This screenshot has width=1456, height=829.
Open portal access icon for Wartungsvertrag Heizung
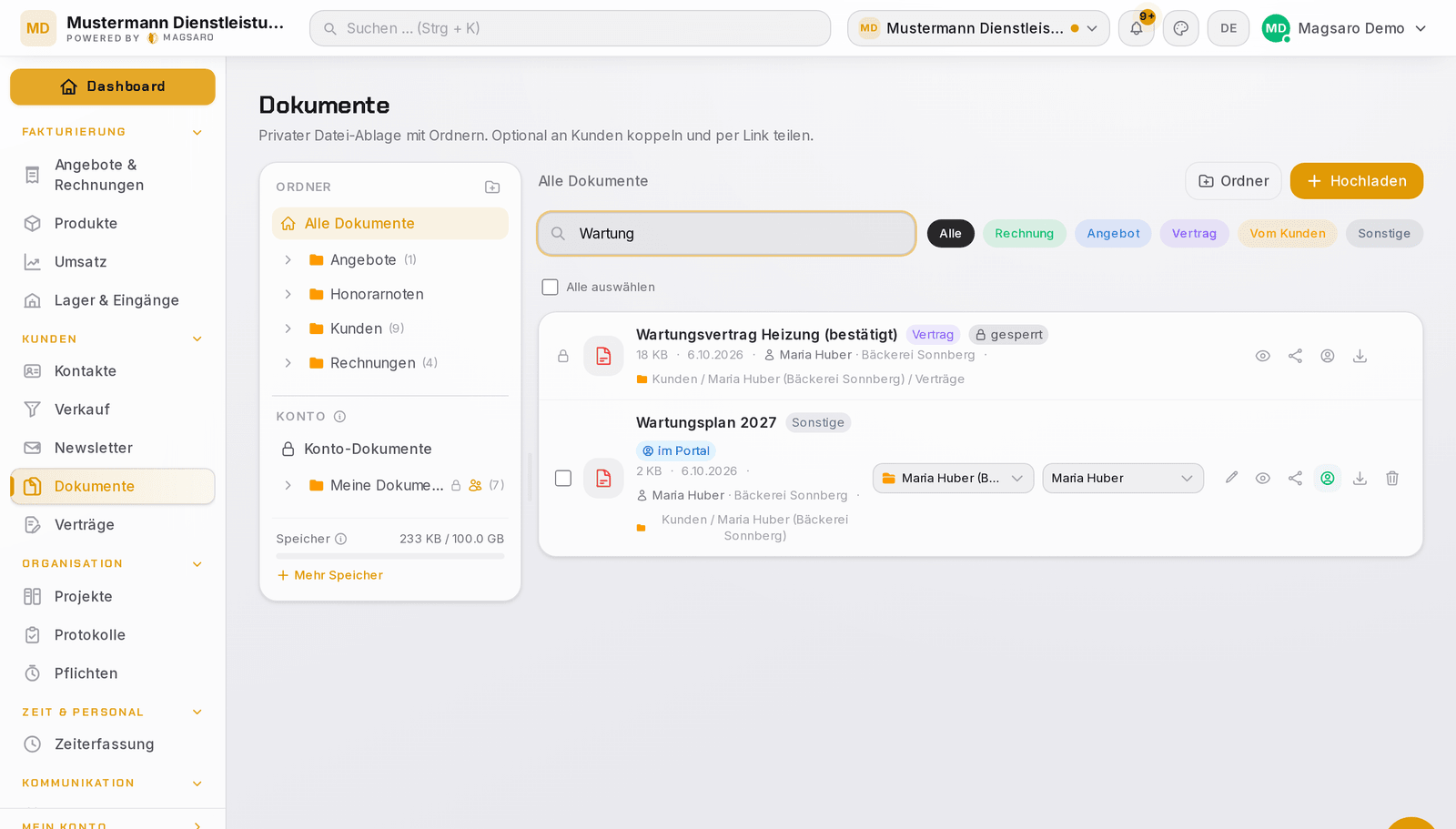[1328, 356]
